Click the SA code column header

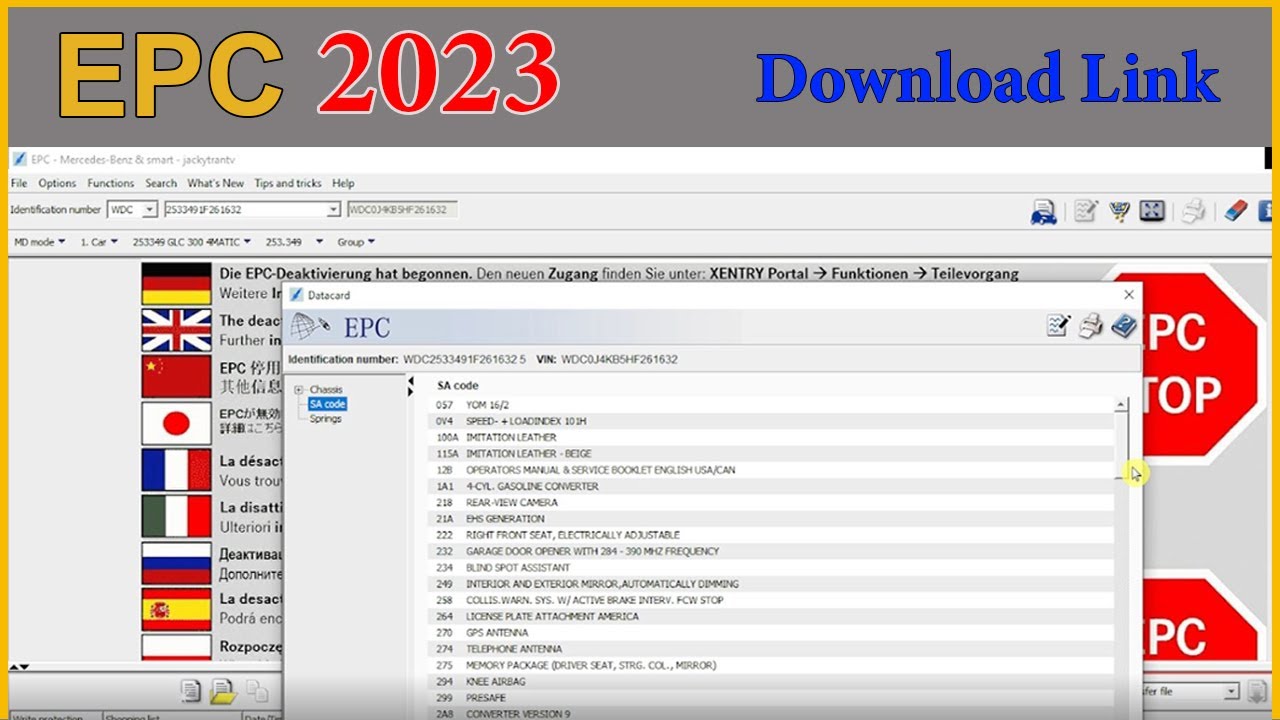point(458,385)
